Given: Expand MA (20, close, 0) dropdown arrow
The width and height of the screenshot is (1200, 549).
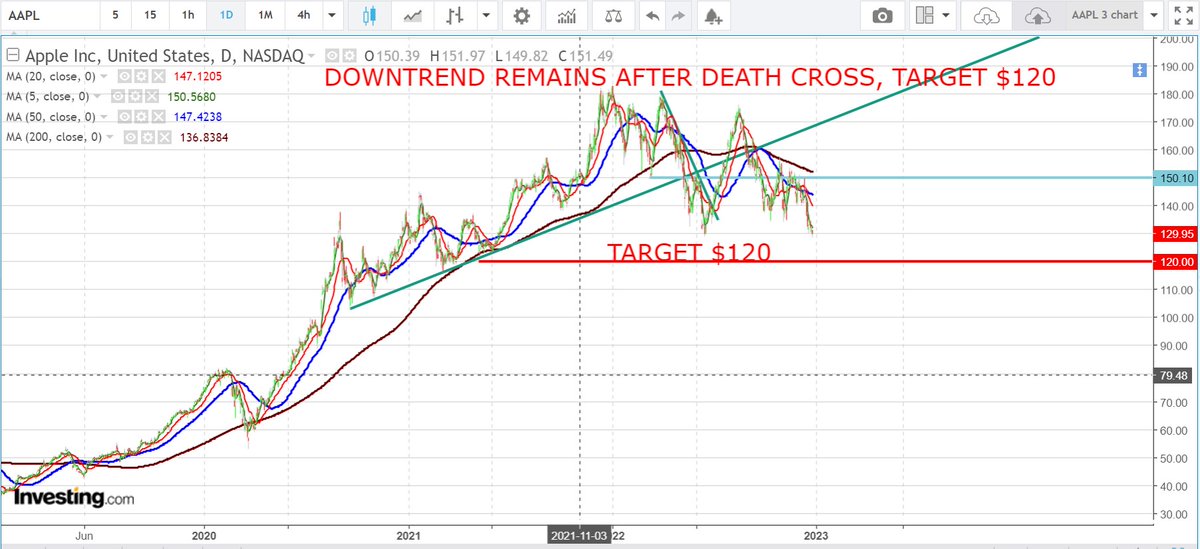Looking at the screenshot, I should 104,77.
